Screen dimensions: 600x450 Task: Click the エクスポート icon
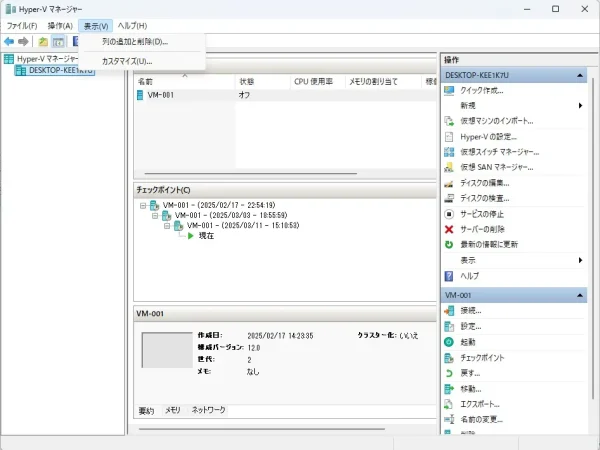(x=449, y=404)
